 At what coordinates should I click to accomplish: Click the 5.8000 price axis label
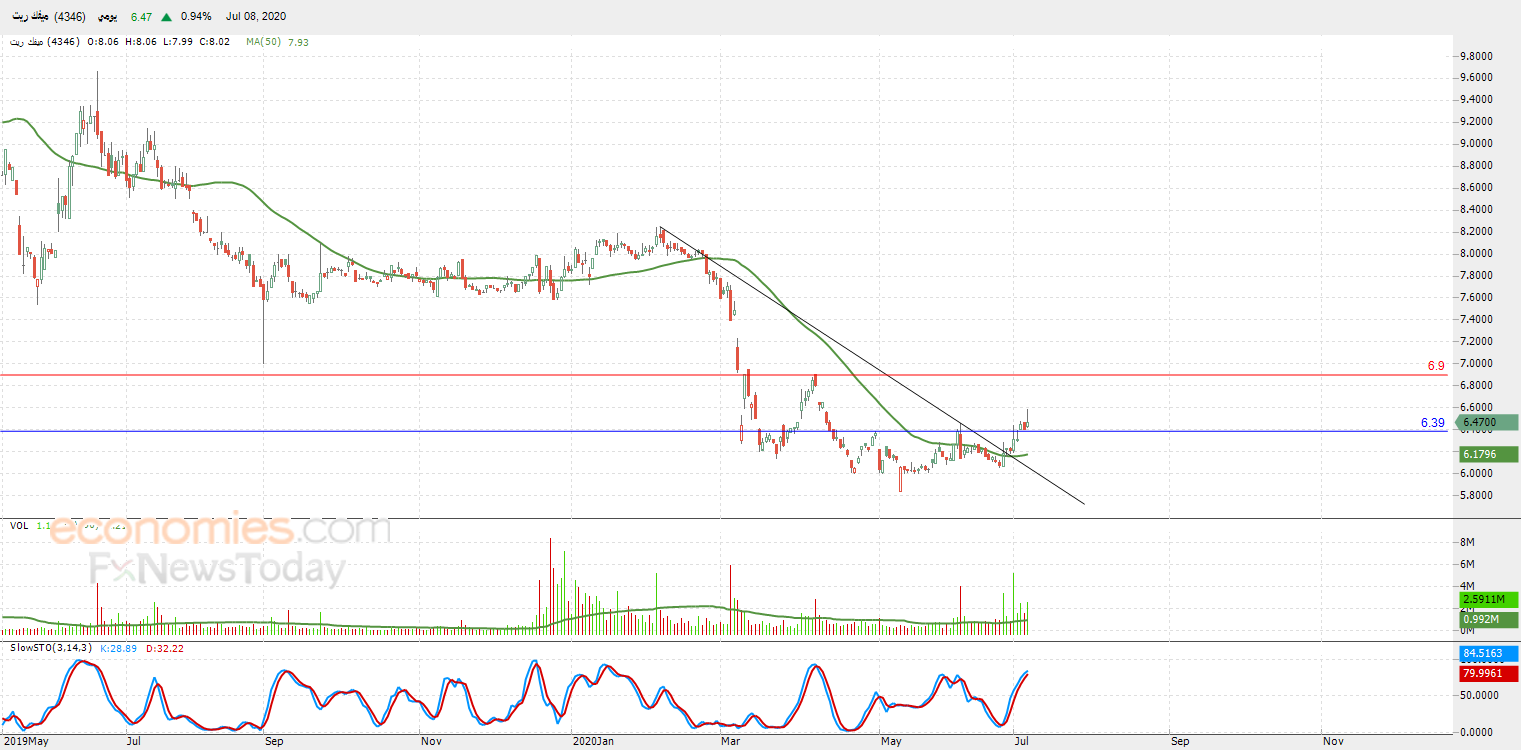(1478, 495)
